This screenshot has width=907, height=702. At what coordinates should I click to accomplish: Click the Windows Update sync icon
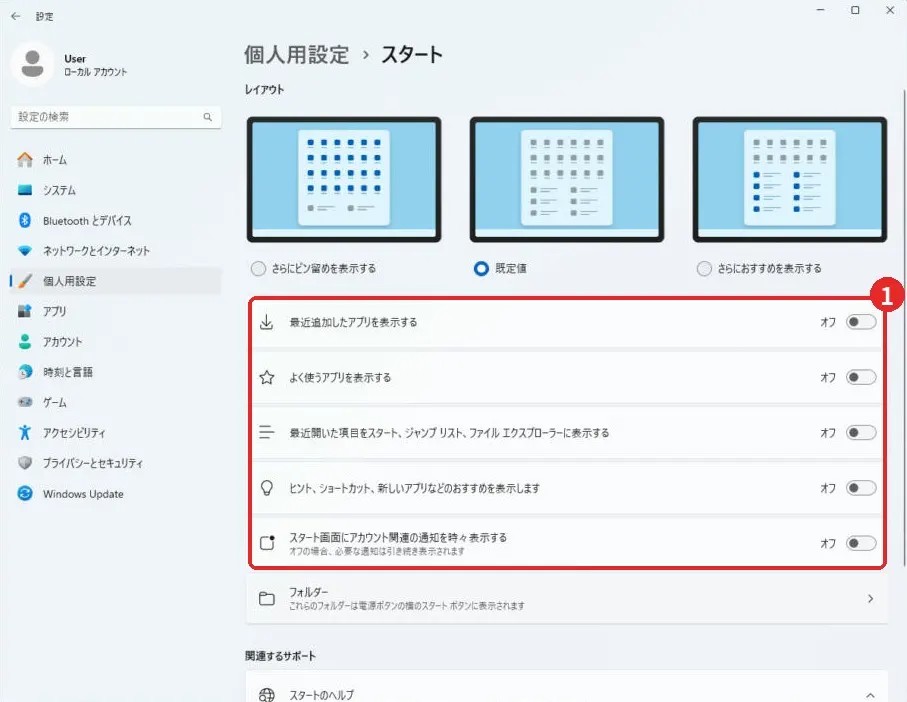coord(25,493)
